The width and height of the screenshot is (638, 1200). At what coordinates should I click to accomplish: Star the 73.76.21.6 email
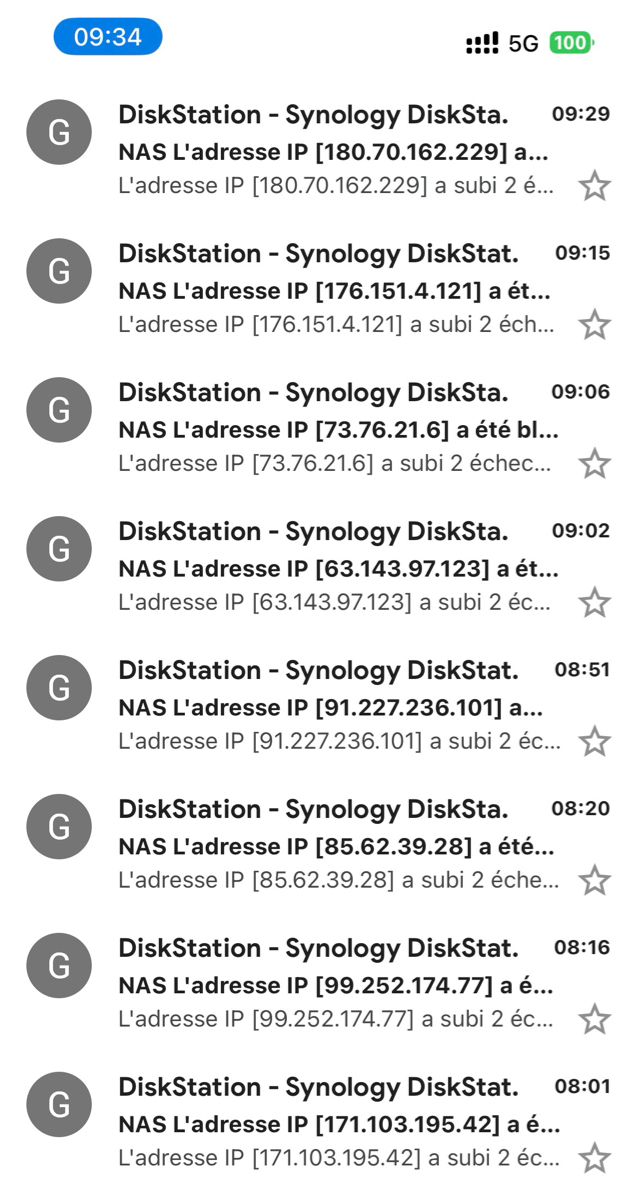pyautogui.click(x=595, y=464)
